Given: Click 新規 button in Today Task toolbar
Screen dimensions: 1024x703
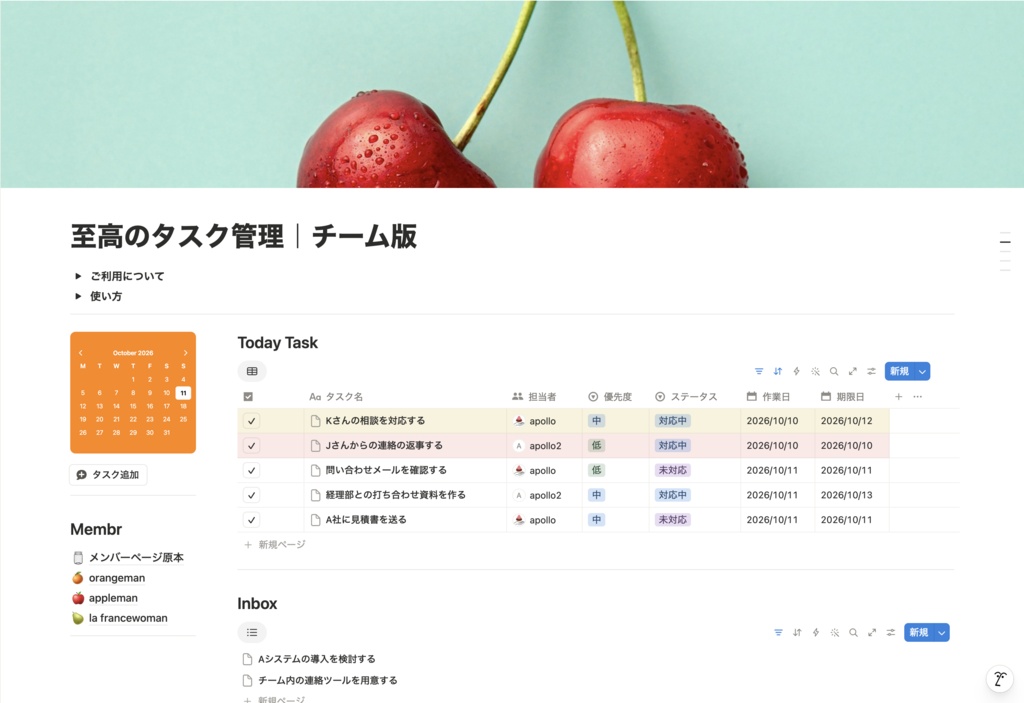Looking at the screenshot, I should tap(899, 371).
